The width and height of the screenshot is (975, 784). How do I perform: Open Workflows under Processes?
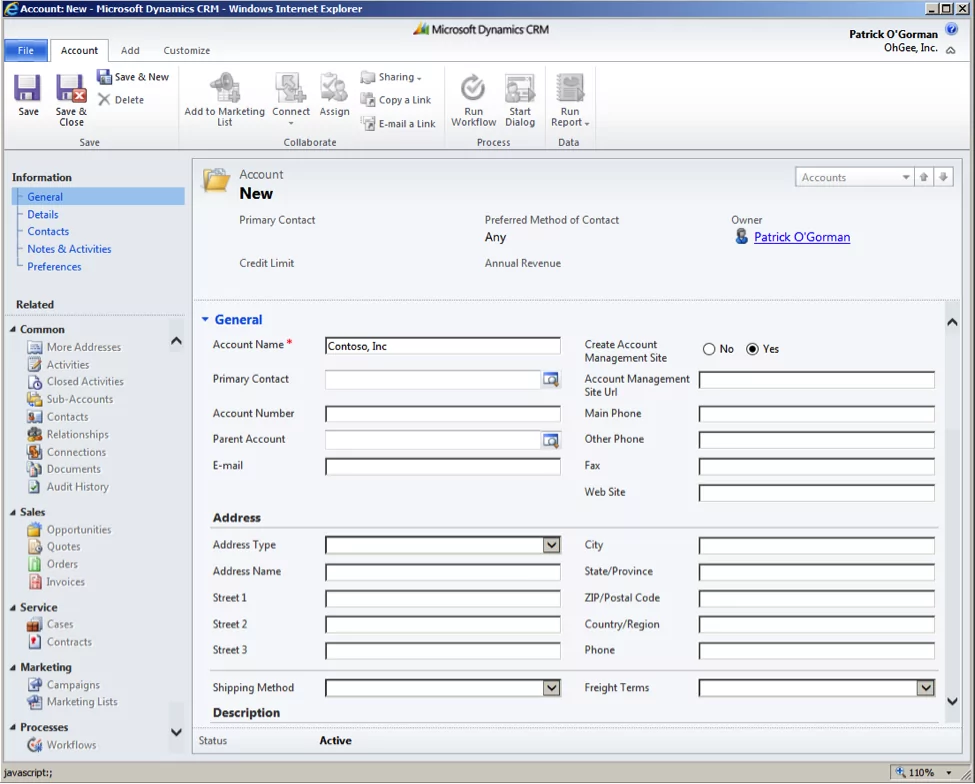[72, 745]
